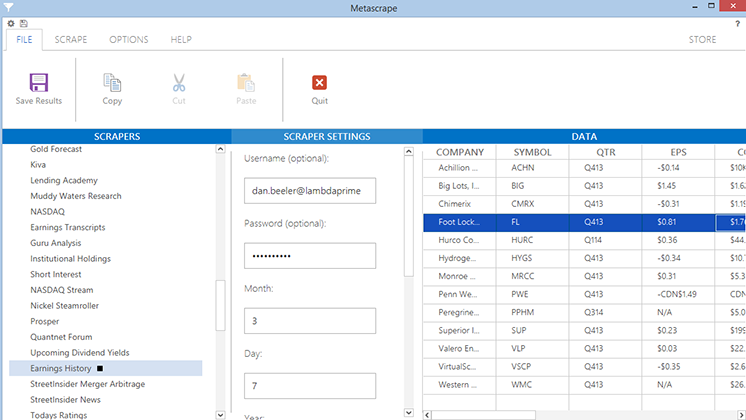The height and width of the screenshot is (420, 746).
Task: Open the gear settings icon in quick access bar
Action: point(10,23)
